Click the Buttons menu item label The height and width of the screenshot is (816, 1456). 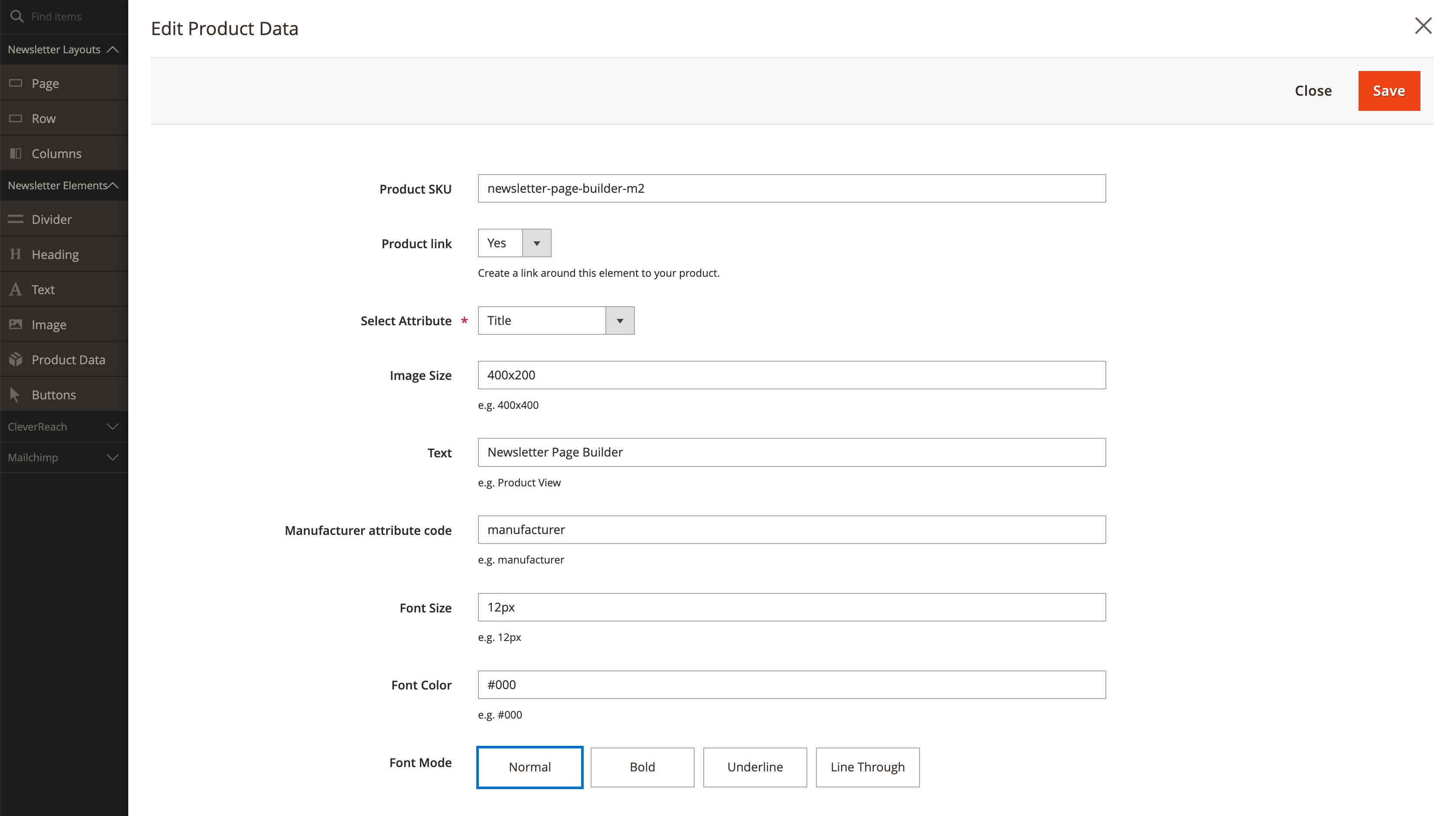pos(54,395)
